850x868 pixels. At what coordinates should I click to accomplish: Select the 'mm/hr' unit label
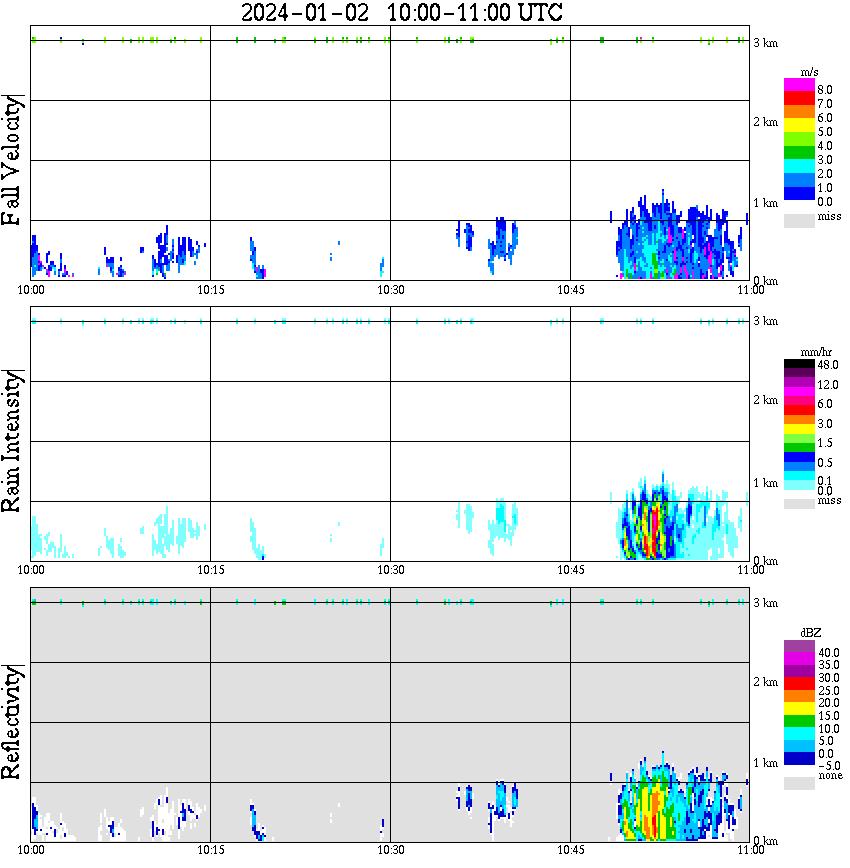tap(816, 352)
